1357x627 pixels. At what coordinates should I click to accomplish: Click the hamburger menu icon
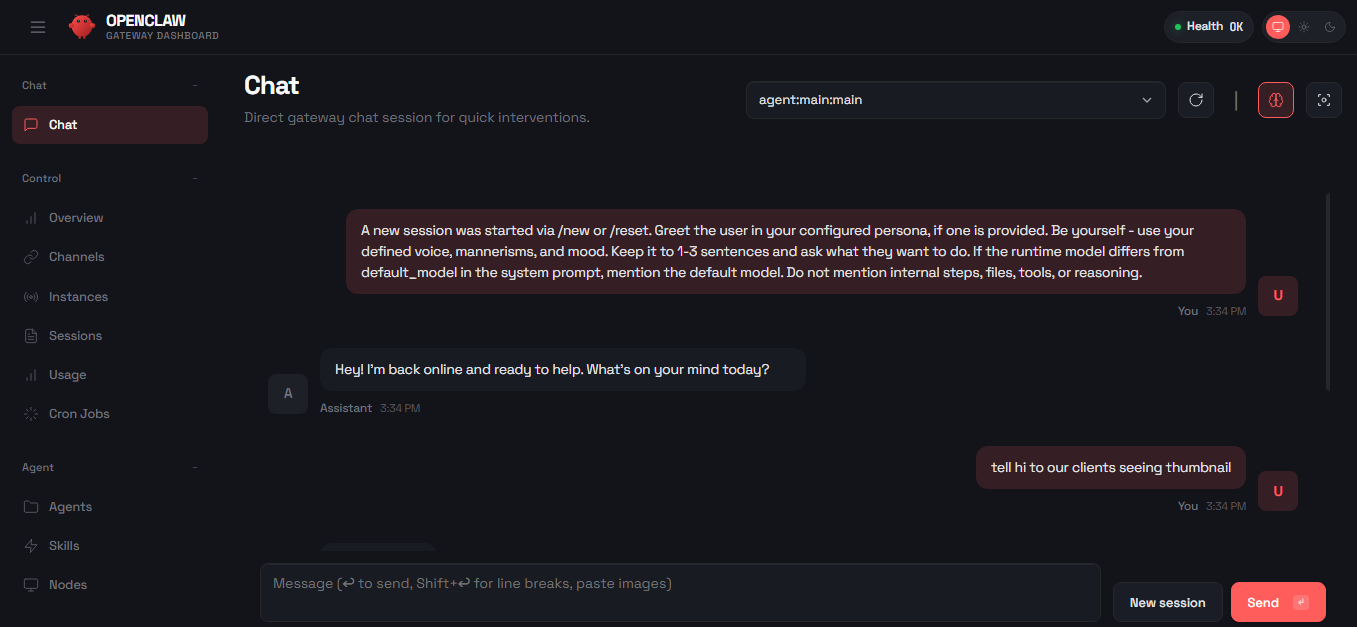tap(38, 27)
